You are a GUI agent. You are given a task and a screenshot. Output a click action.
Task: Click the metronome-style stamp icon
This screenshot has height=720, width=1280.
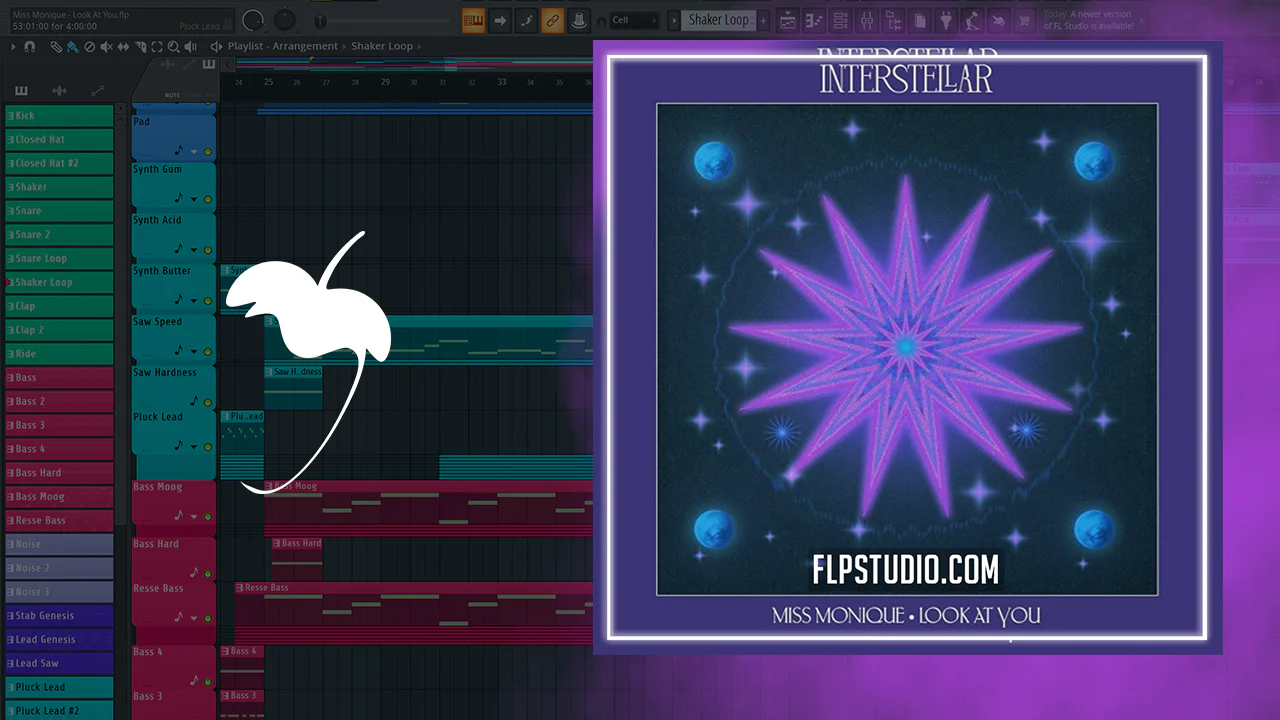point(578,20)
